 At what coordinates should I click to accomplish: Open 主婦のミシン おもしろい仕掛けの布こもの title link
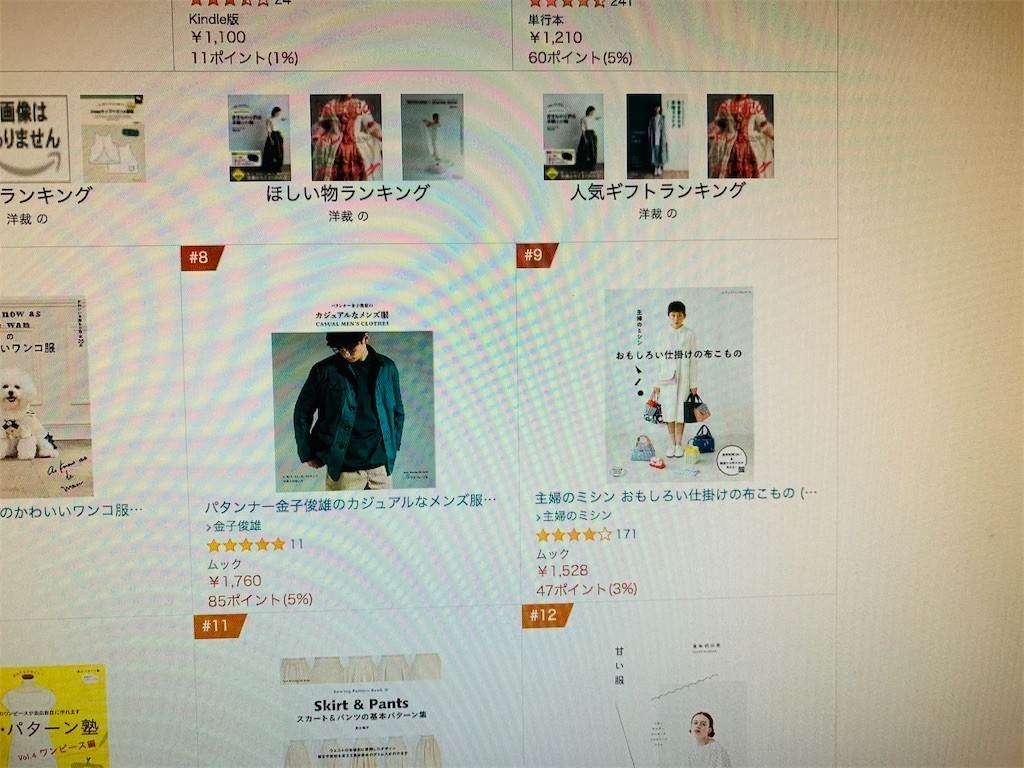coord(675,494)
